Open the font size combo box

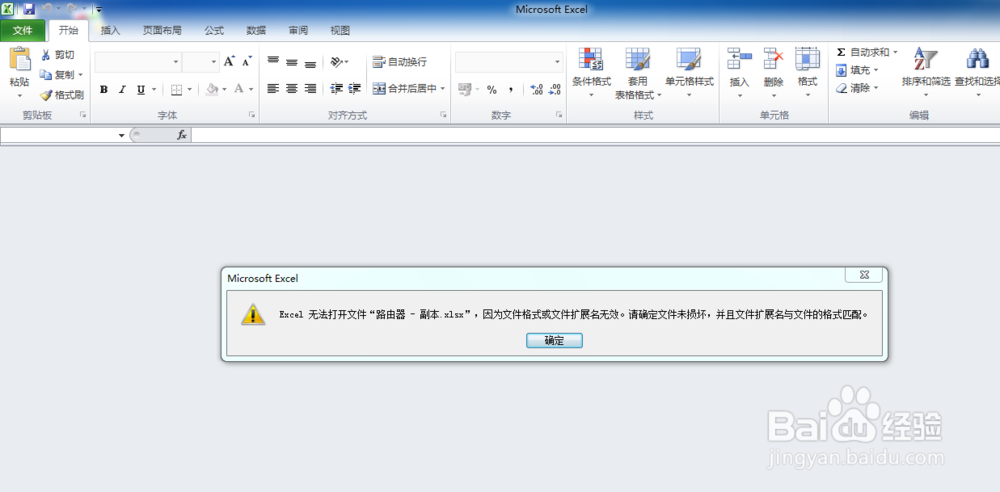tap(200, 62)
